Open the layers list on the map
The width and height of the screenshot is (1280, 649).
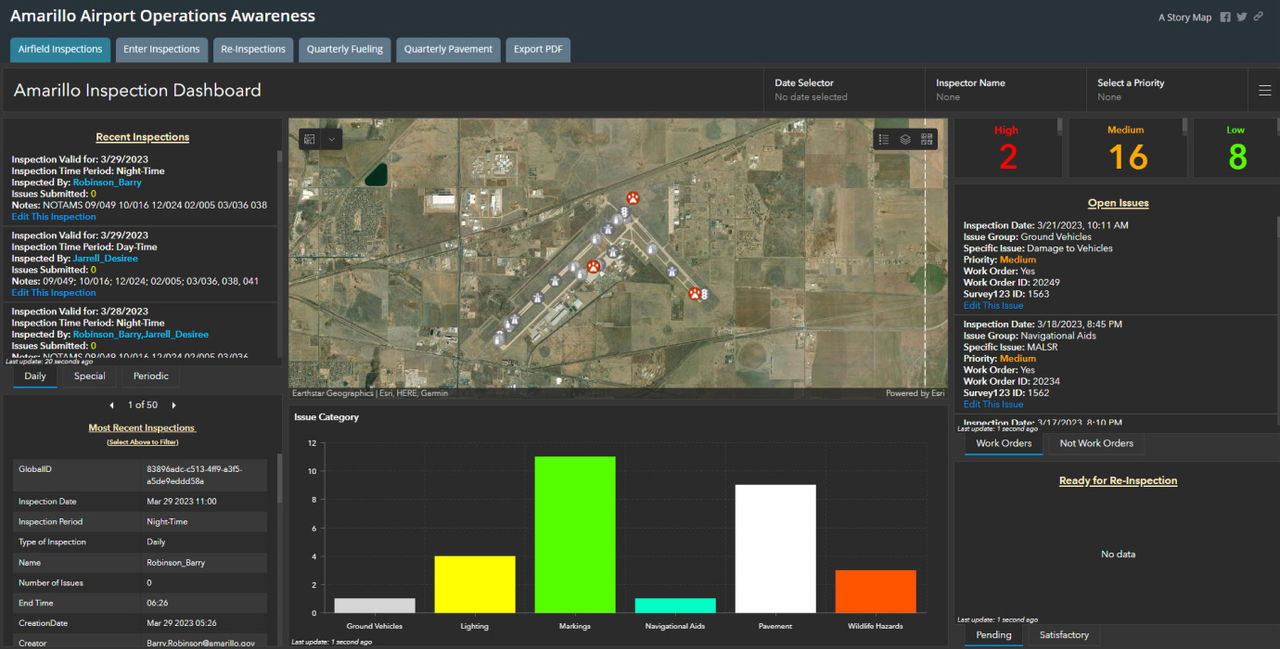pyautogui.click(x=905, y=139)
